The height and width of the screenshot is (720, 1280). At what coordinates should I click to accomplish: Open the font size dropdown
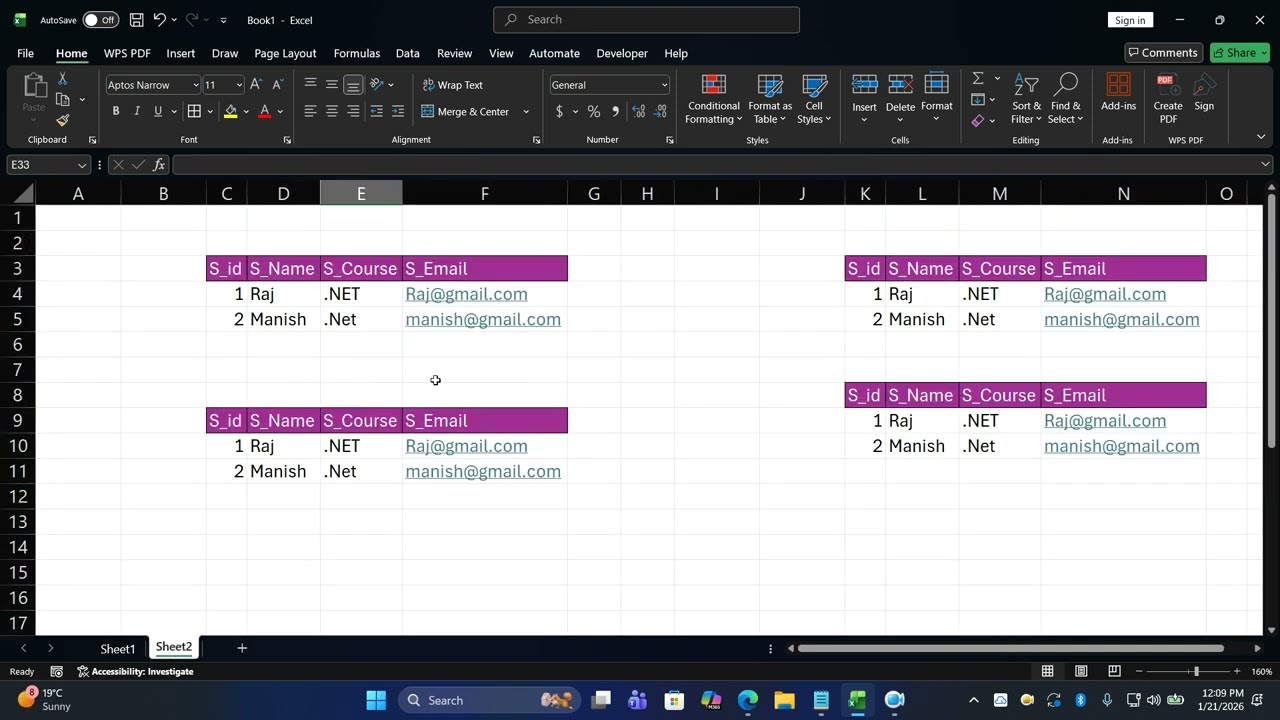239,85
